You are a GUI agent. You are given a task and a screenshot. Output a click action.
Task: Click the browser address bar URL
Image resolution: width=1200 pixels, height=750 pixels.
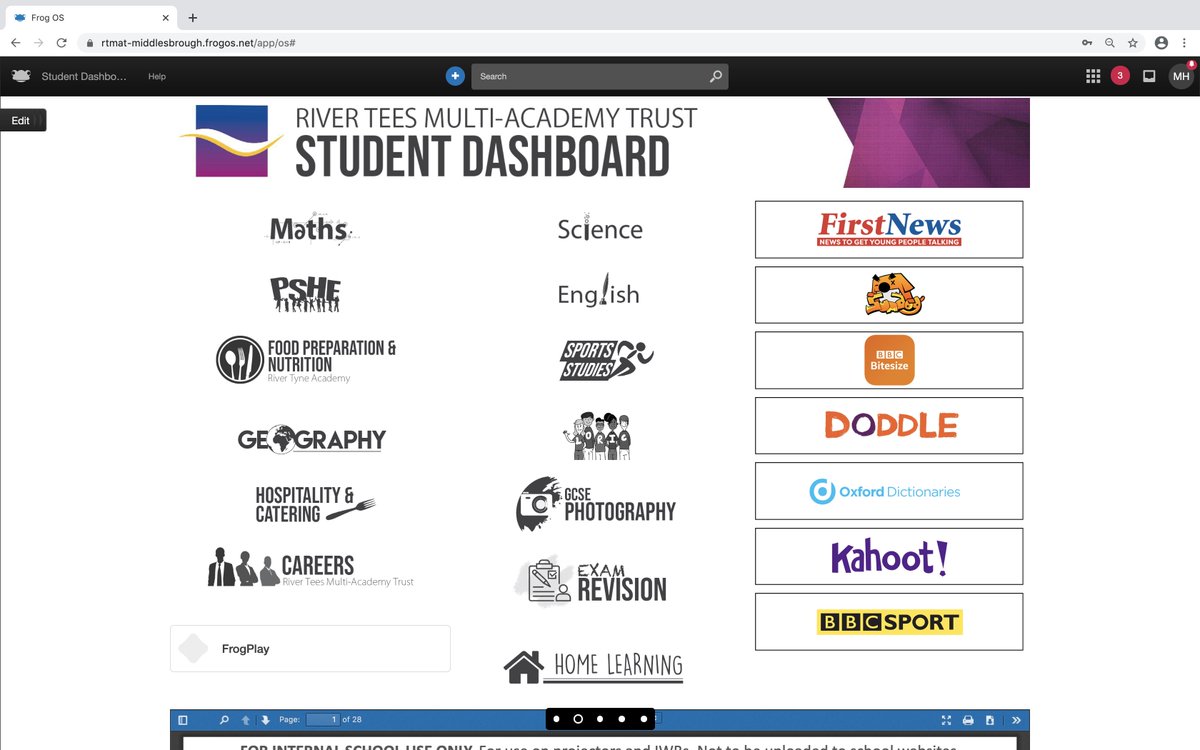coord(198,43)
